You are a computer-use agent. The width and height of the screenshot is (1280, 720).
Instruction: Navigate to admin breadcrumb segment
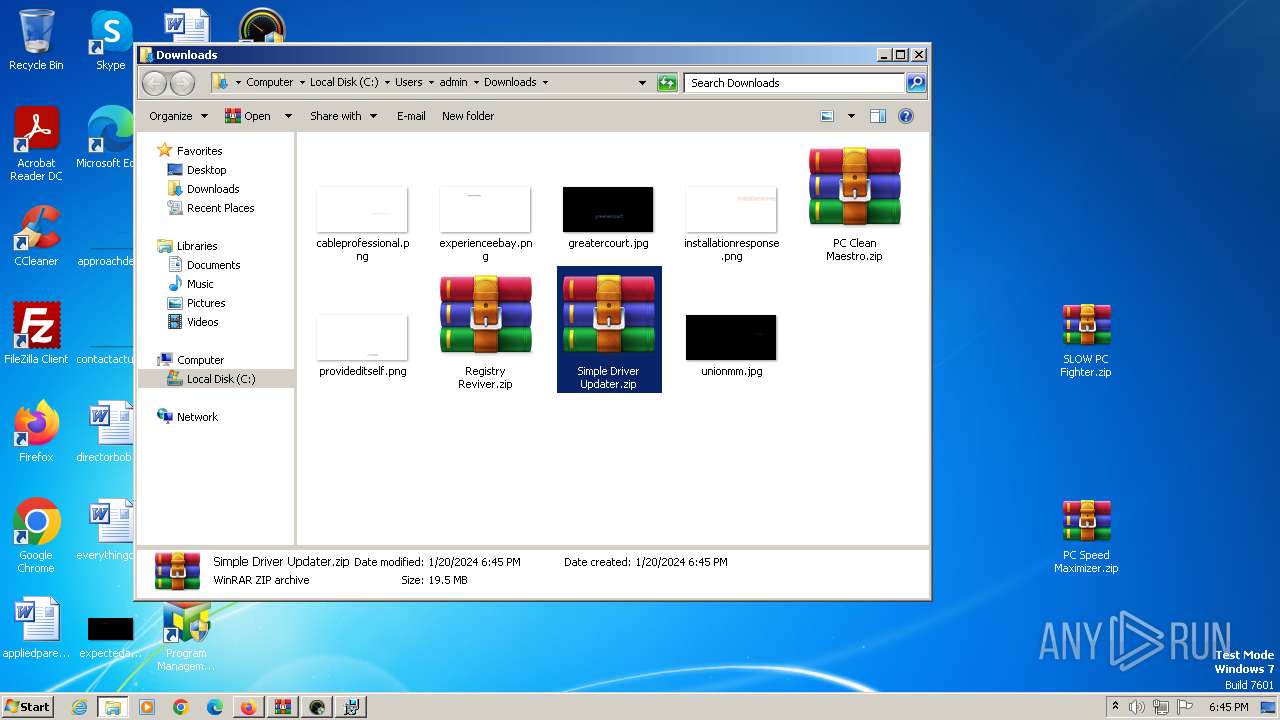(453, 83)
